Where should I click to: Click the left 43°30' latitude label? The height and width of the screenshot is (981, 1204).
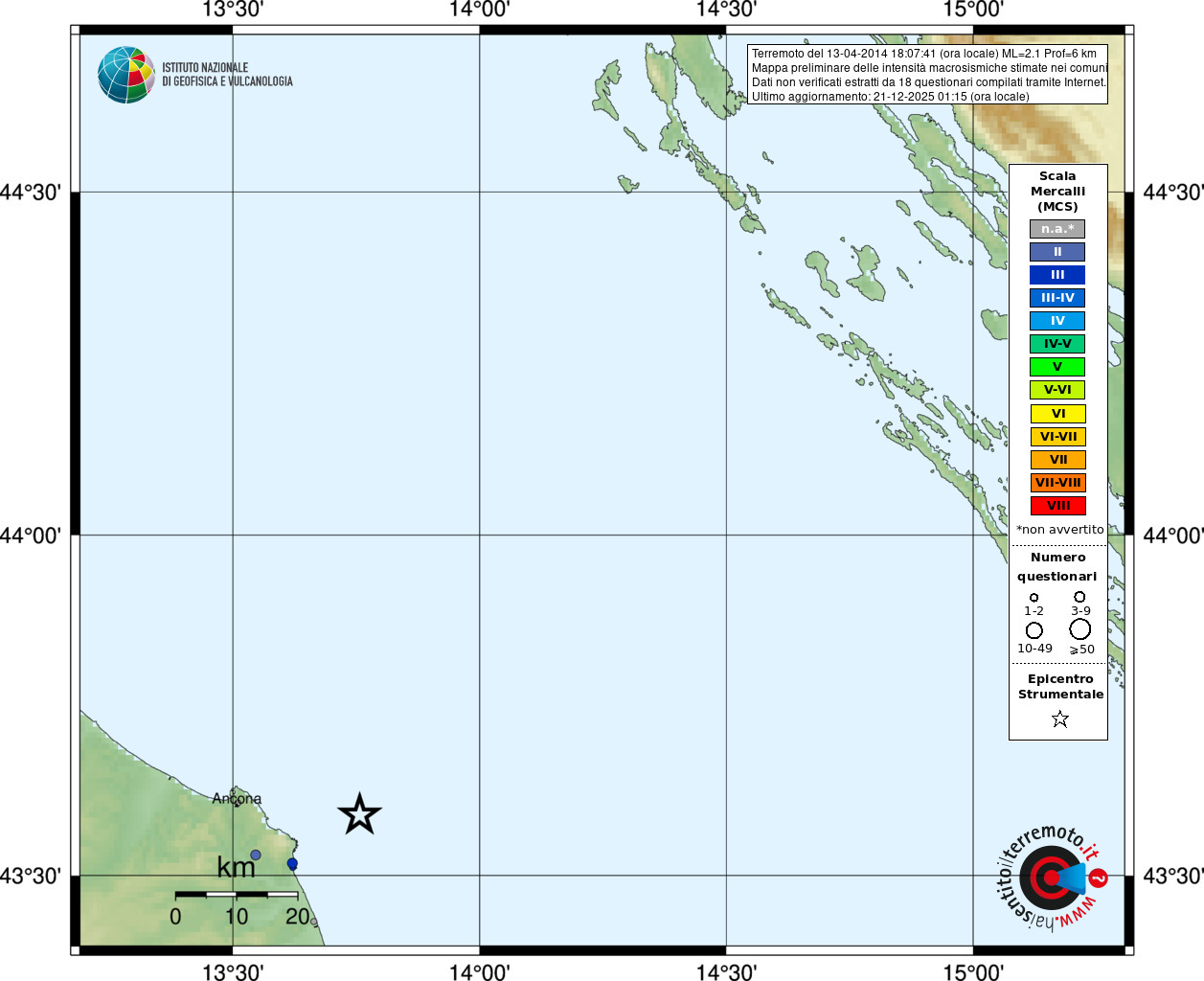pos(31,877)
